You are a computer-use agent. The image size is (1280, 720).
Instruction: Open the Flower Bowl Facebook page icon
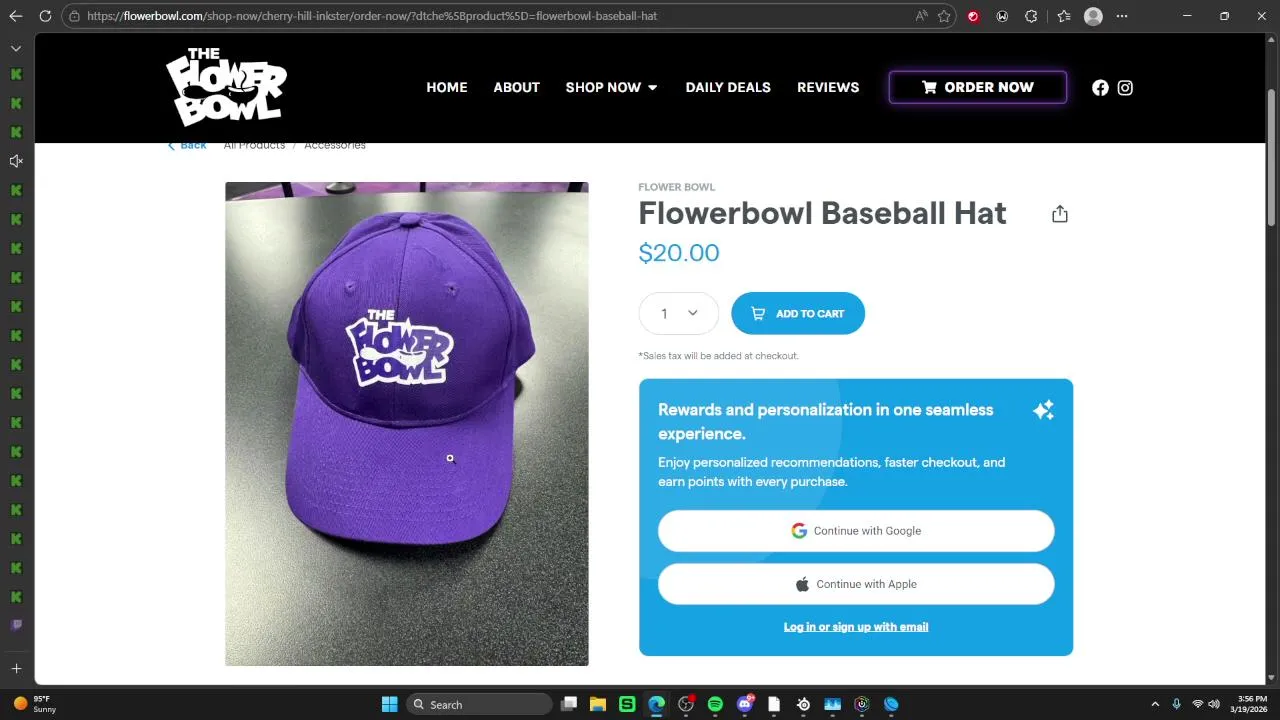pyautogui.click(x=1100, y=88)
